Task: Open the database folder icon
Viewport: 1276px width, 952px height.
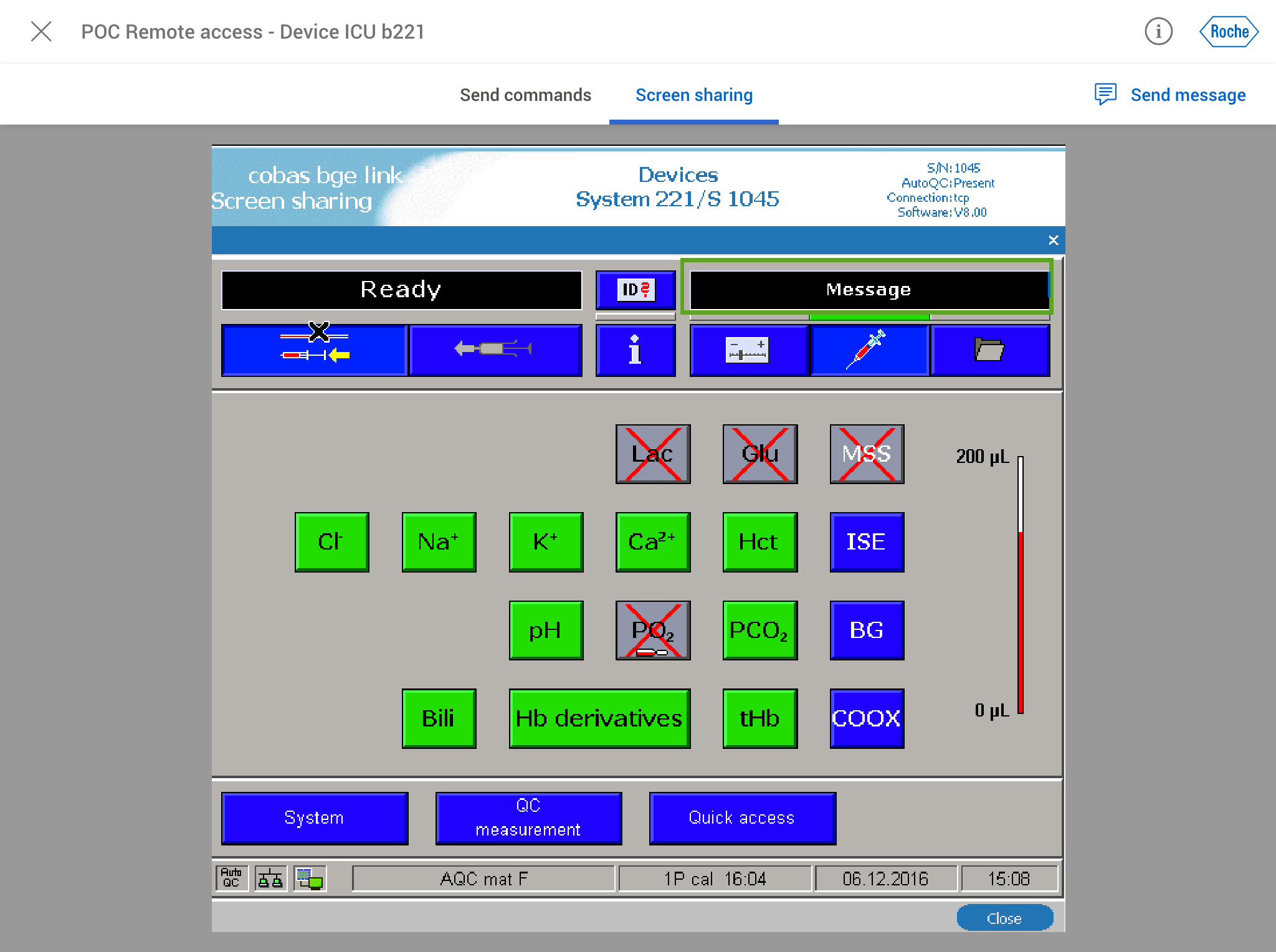Action: pyautogui.click(x=989, y=350)
